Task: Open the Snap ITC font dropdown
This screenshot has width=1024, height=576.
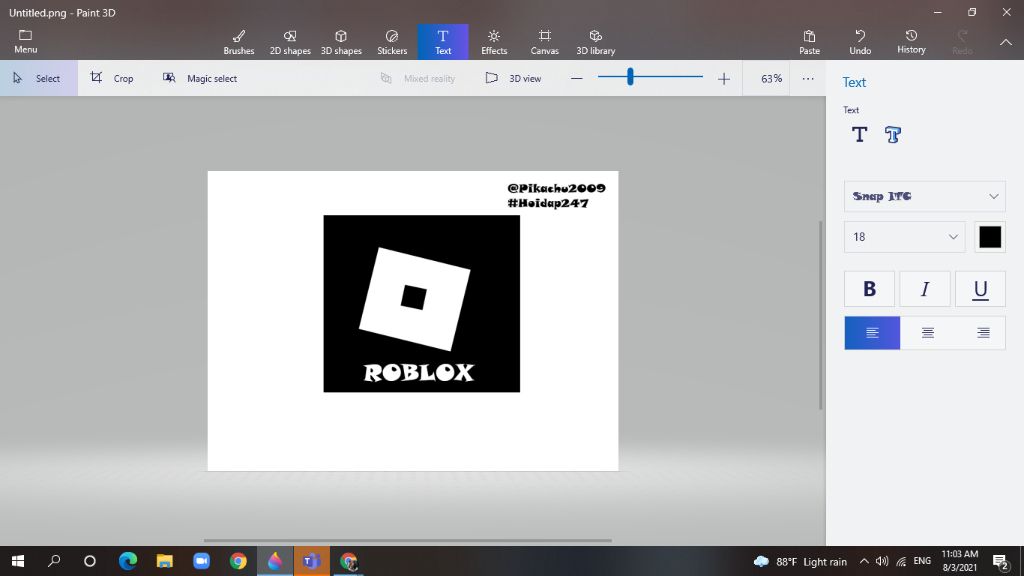Action: 925,196
